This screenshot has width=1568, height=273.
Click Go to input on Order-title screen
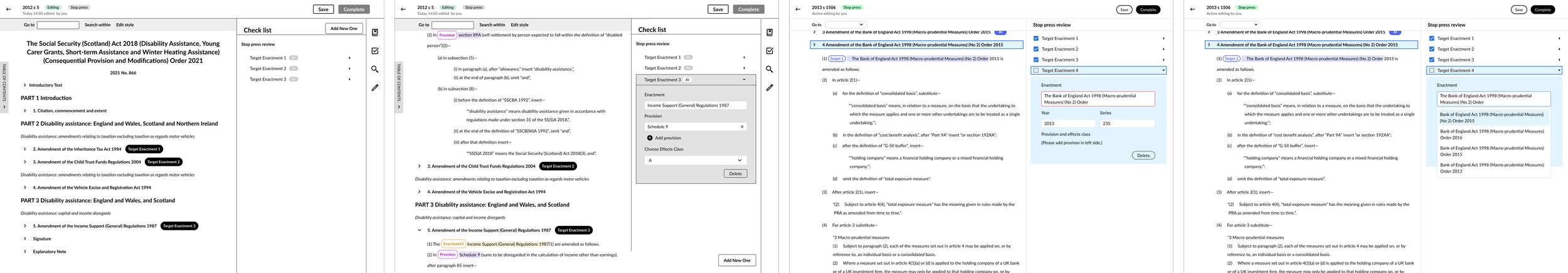point(58,25)
